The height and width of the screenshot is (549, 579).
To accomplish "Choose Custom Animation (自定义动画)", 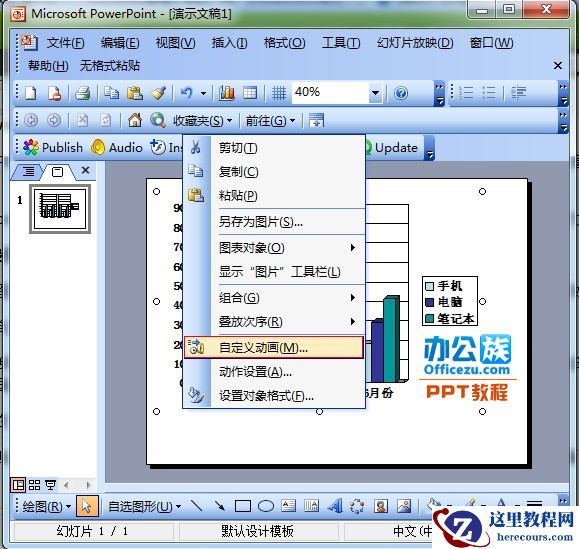I will (x=273, y=347).
